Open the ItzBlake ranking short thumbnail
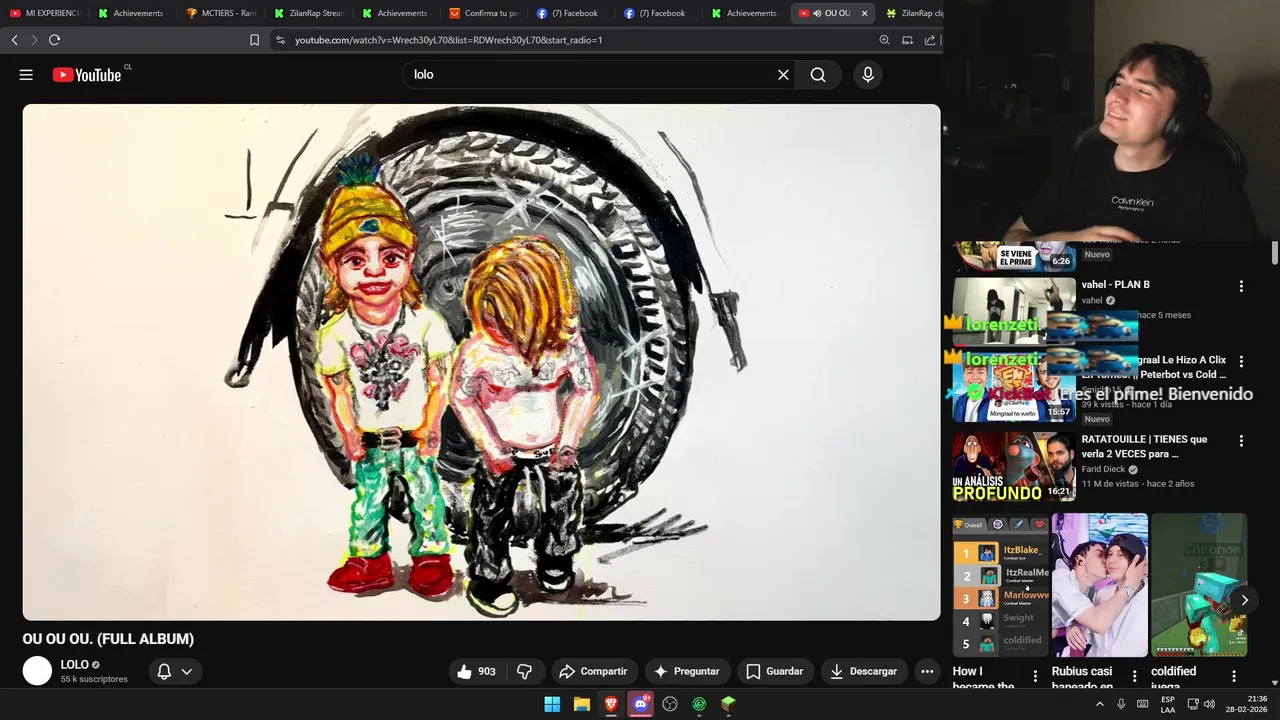This screenshot has height=720, width=1280. [1000, 585]
